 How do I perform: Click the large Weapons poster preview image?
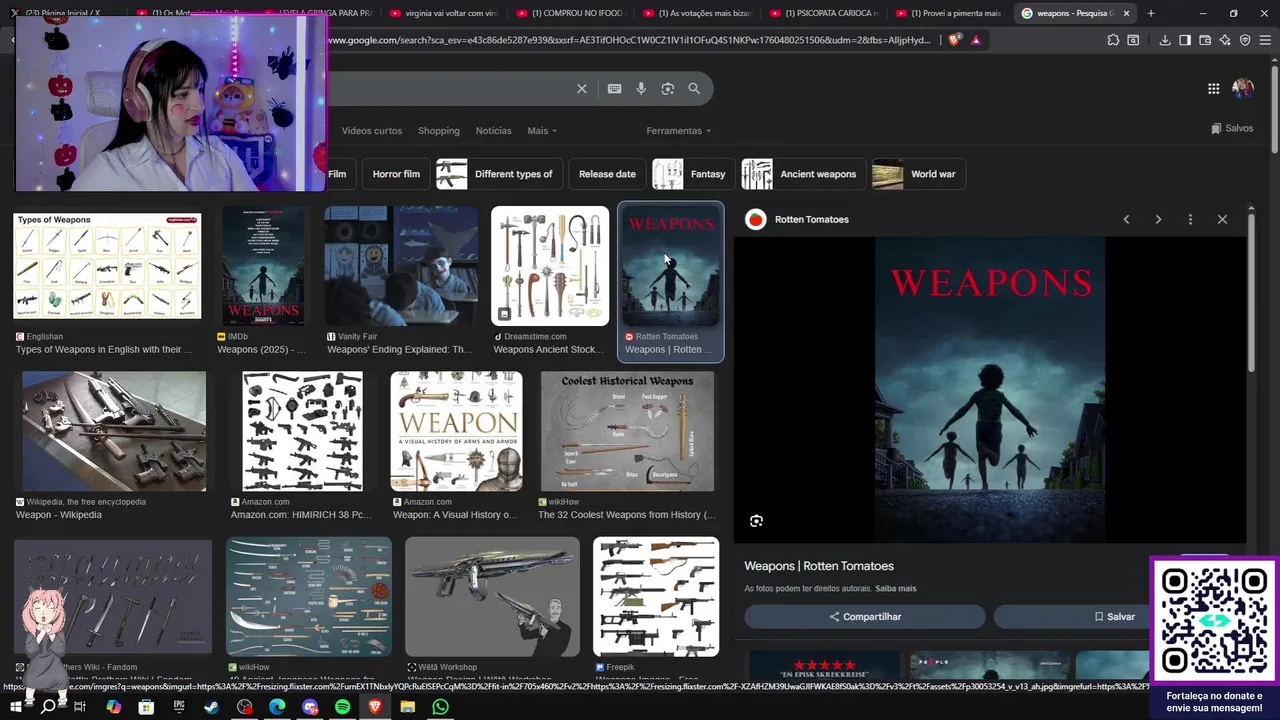(x=990, y=390)
